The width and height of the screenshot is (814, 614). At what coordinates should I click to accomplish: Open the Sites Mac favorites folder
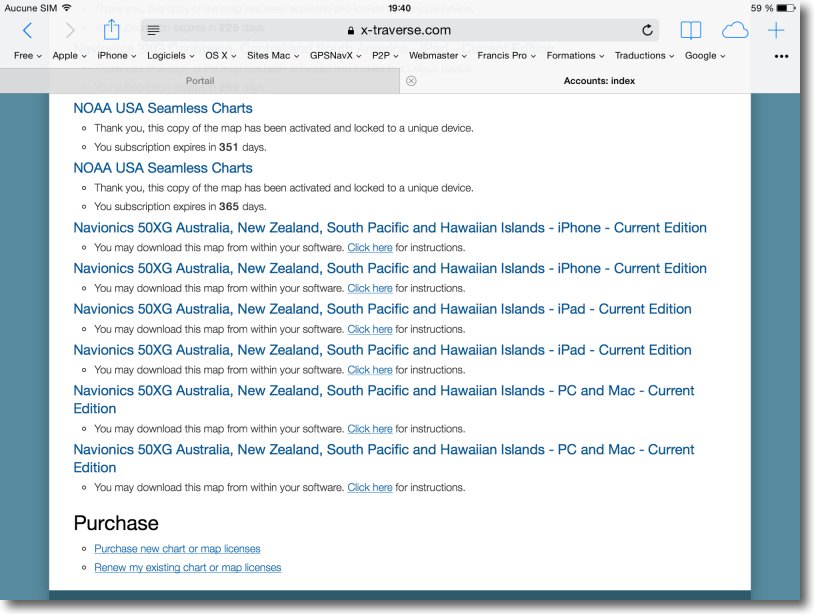(273, 56)
